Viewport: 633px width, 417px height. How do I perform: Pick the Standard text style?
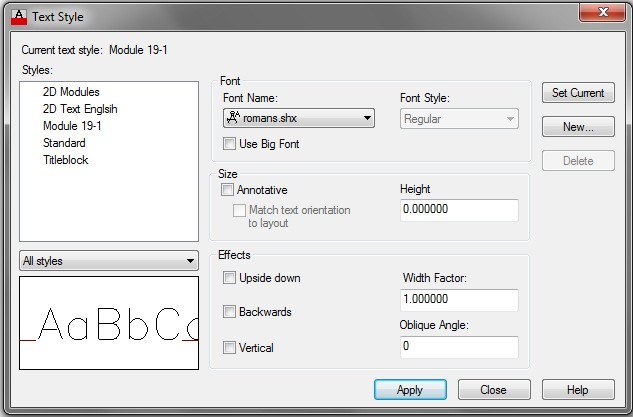(x=64, y=143)
